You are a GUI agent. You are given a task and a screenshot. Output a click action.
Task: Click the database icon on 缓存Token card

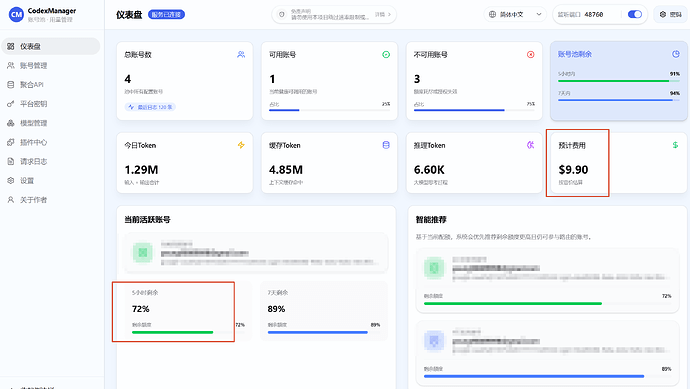[386, 145]
